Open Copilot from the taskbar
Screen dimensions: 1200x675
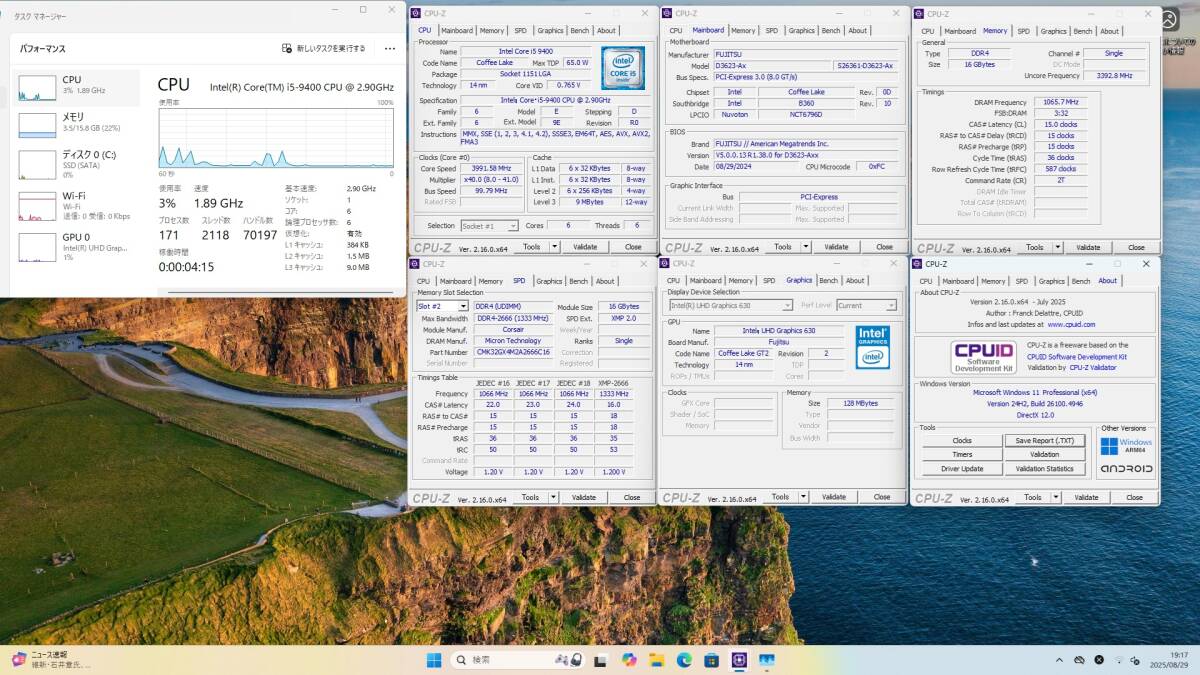(x=628, y=660)
